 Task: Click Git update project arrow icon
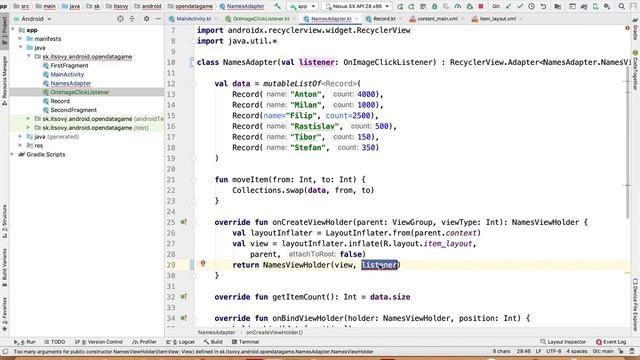[509, 6]
